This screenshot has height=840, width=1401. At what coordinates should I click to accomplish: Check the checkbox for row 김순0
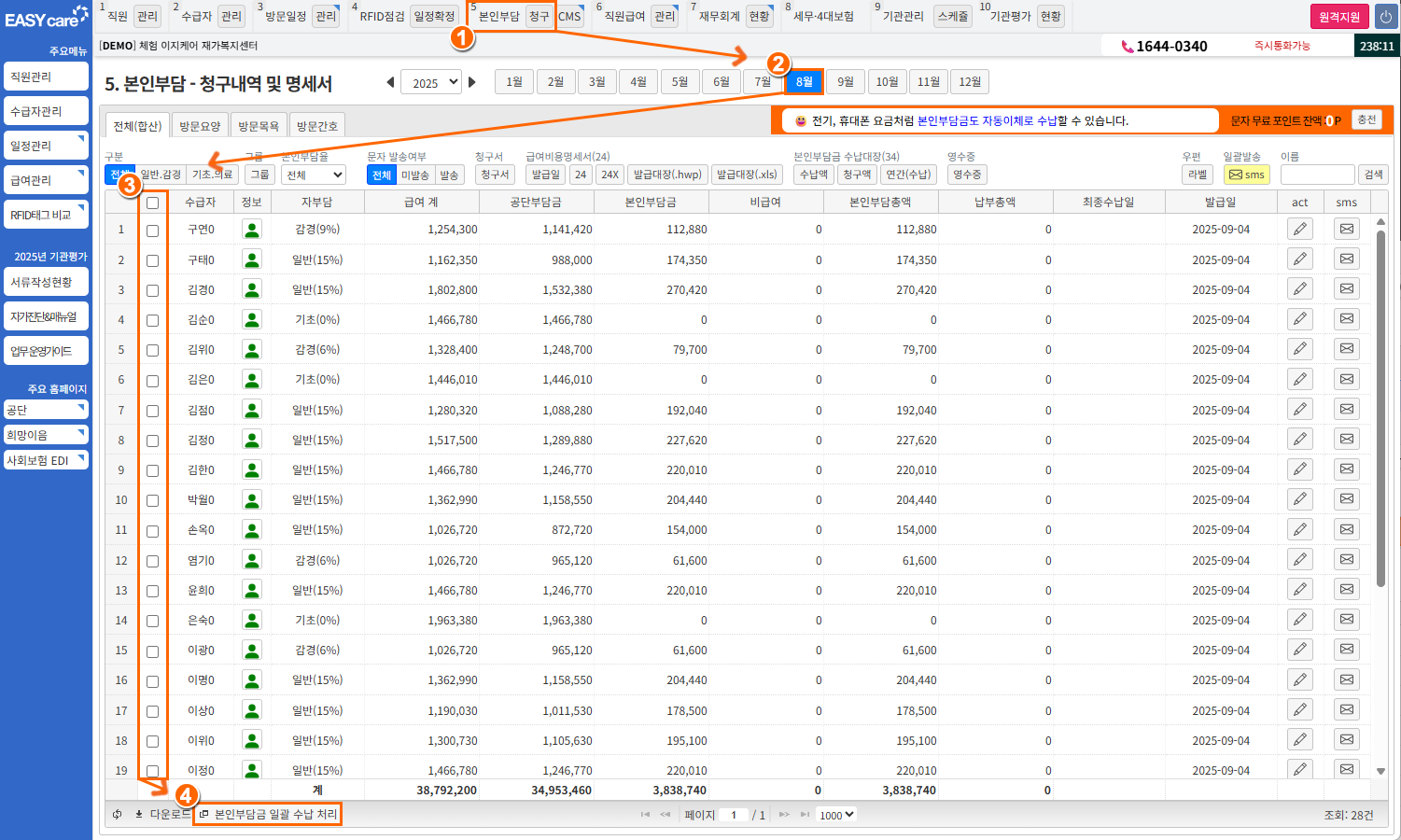(152, 320)
